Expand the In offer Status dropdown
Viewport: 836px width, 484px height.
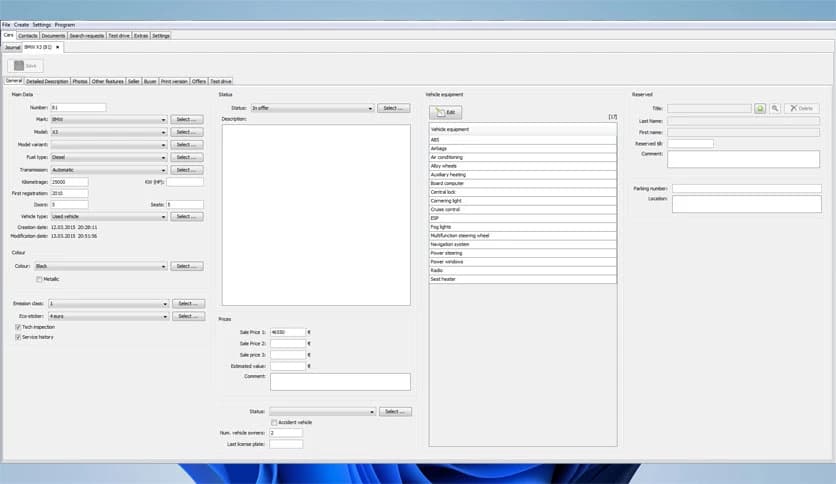370,107
